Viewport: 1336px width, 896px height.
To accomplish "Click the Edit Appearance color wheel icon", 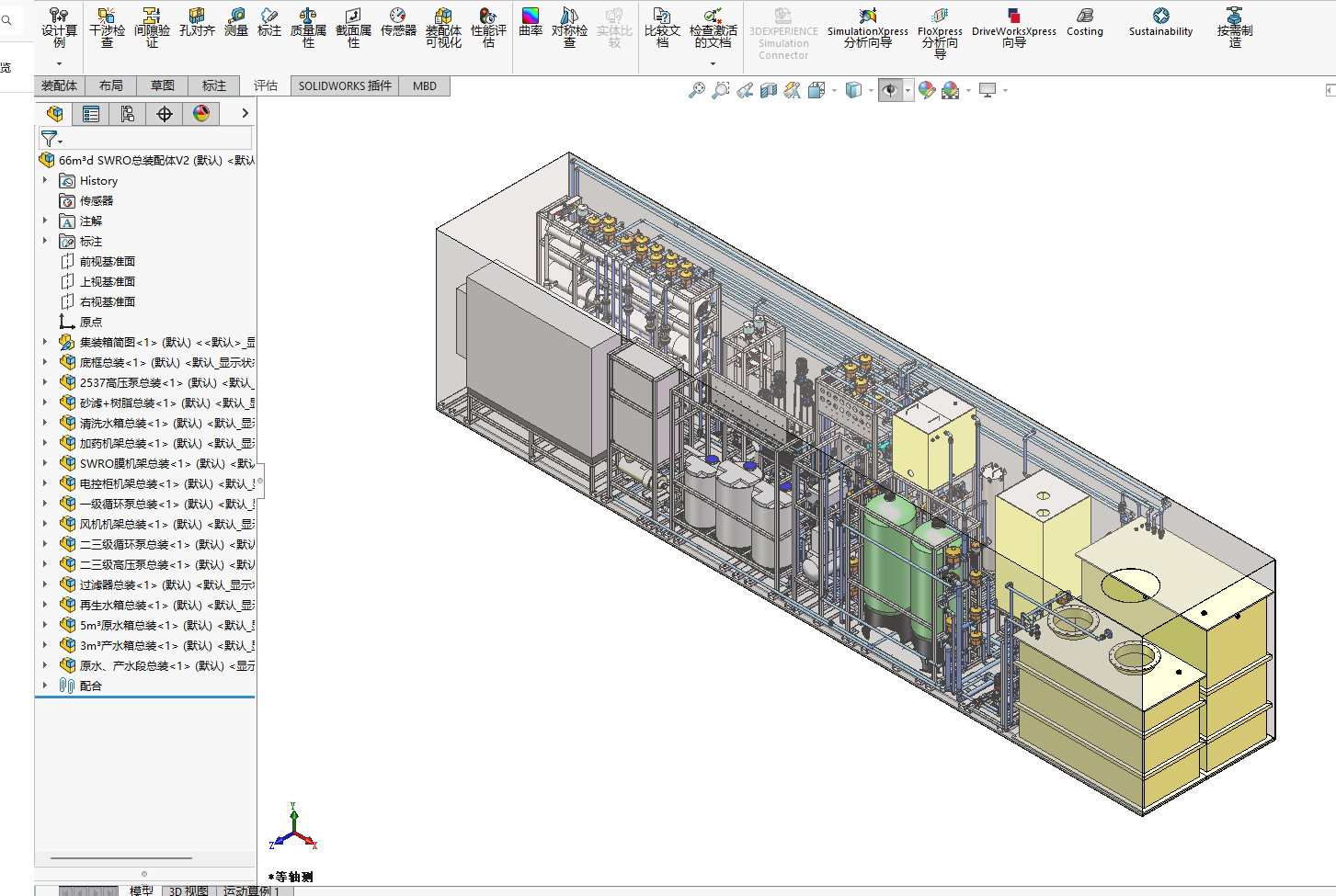I will (x=927, y=90).
